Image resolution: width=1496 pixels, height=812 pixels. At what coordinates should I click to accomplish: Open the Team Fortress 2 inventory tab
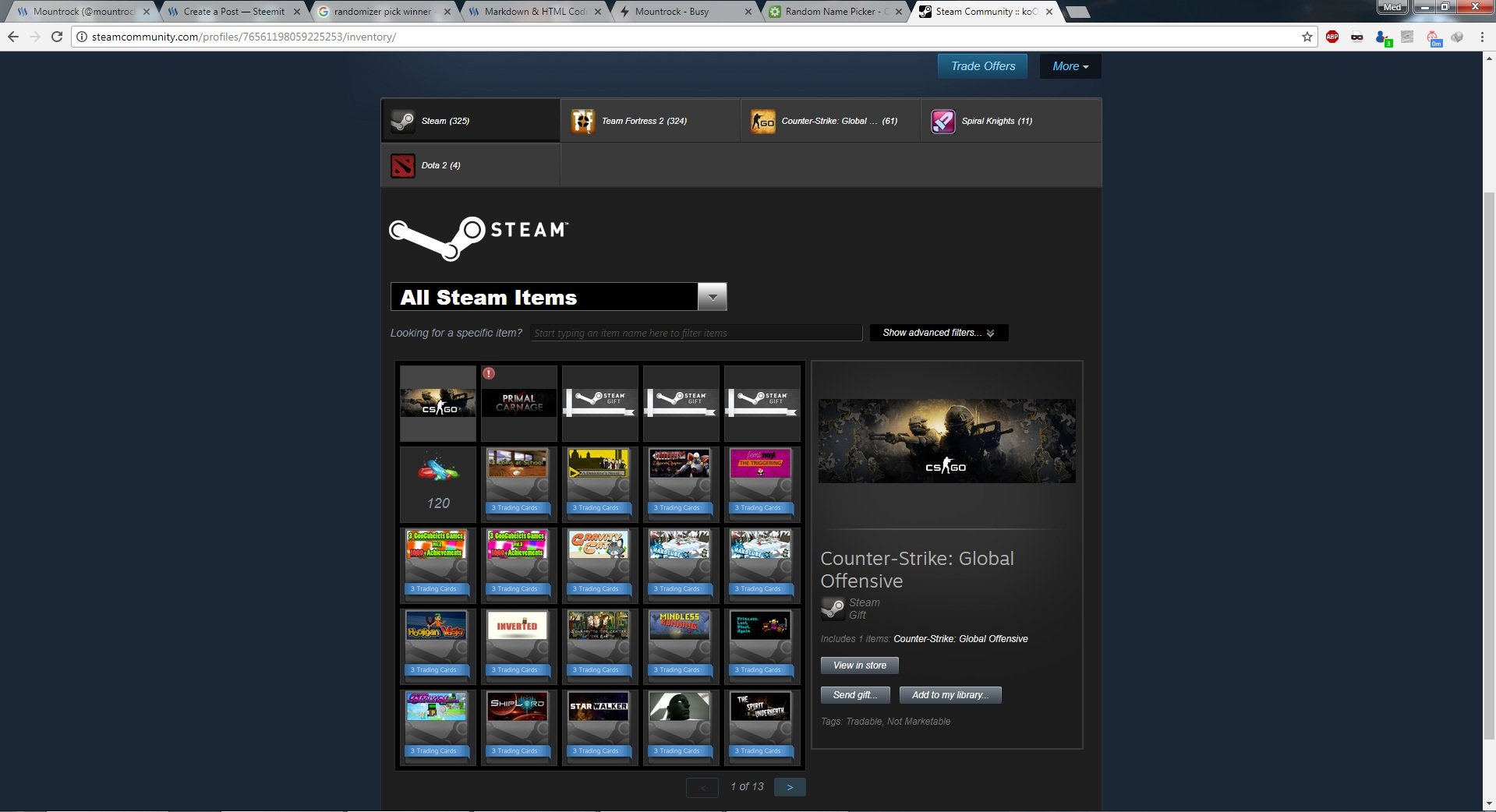(650, 121)
